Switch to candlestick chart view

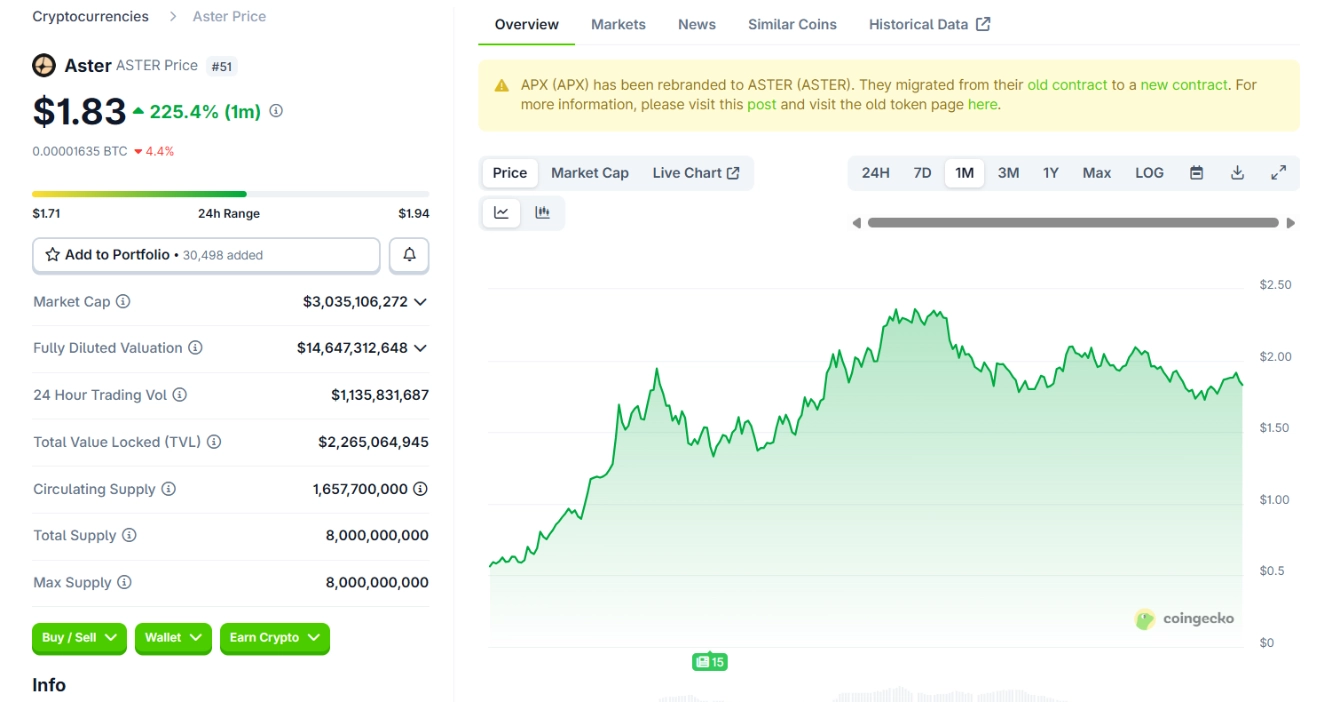click(x=542, y=212)
